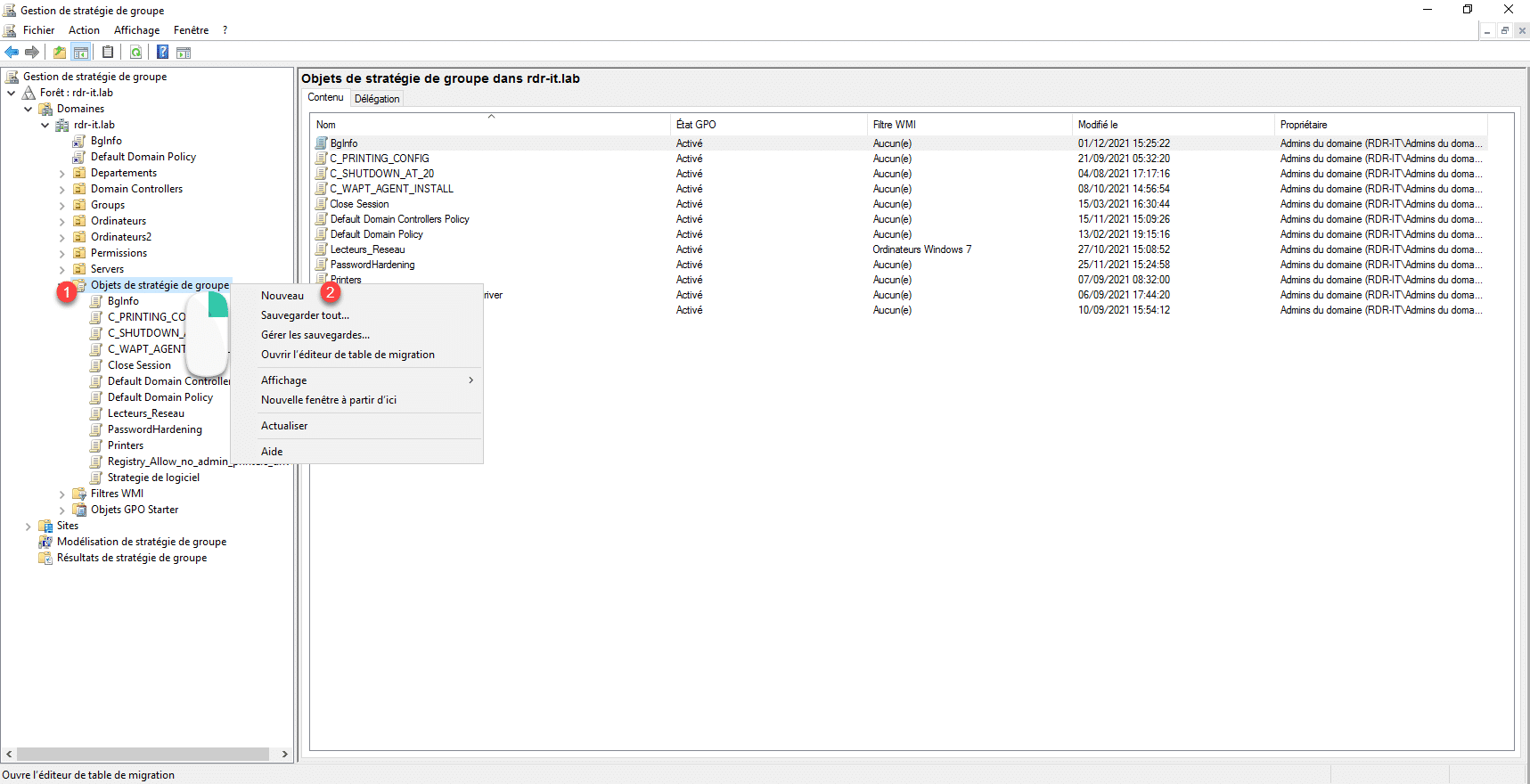Switch to the Délégation tab
The width and height of the screenshot is (1530, 784).
377,99
